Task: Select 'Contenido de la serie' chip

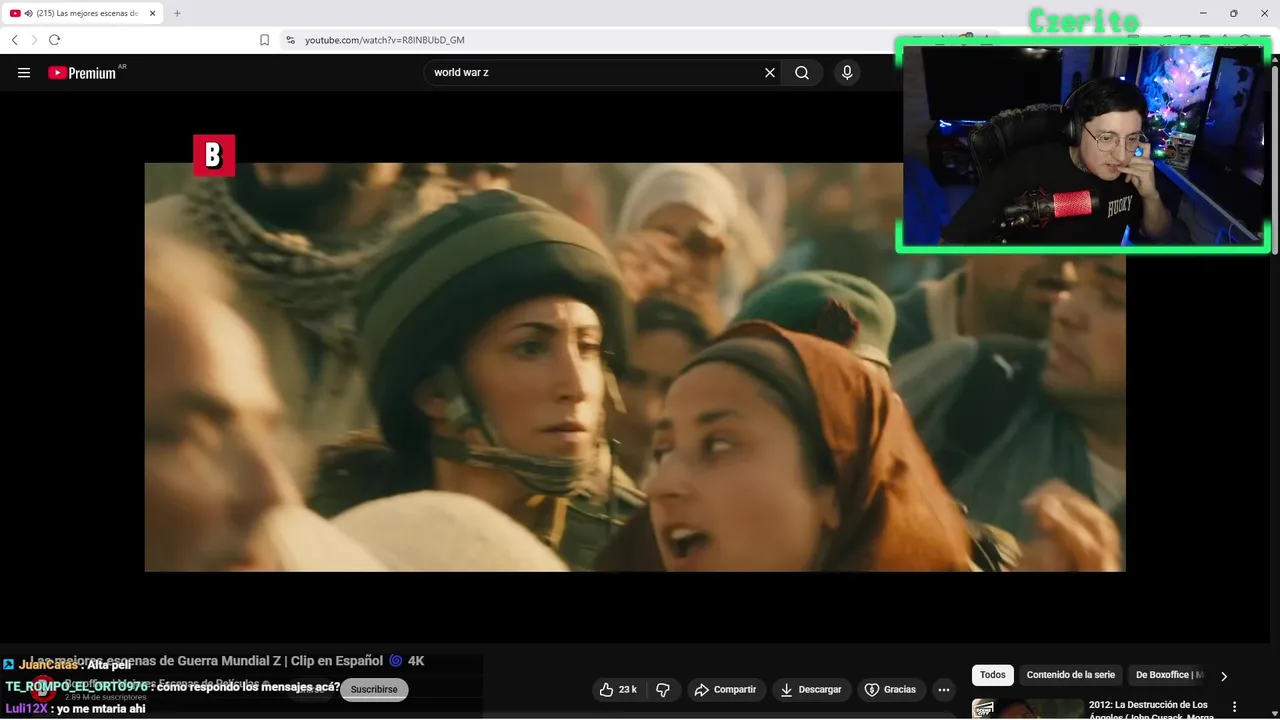Action: [x=1070, y=675]
